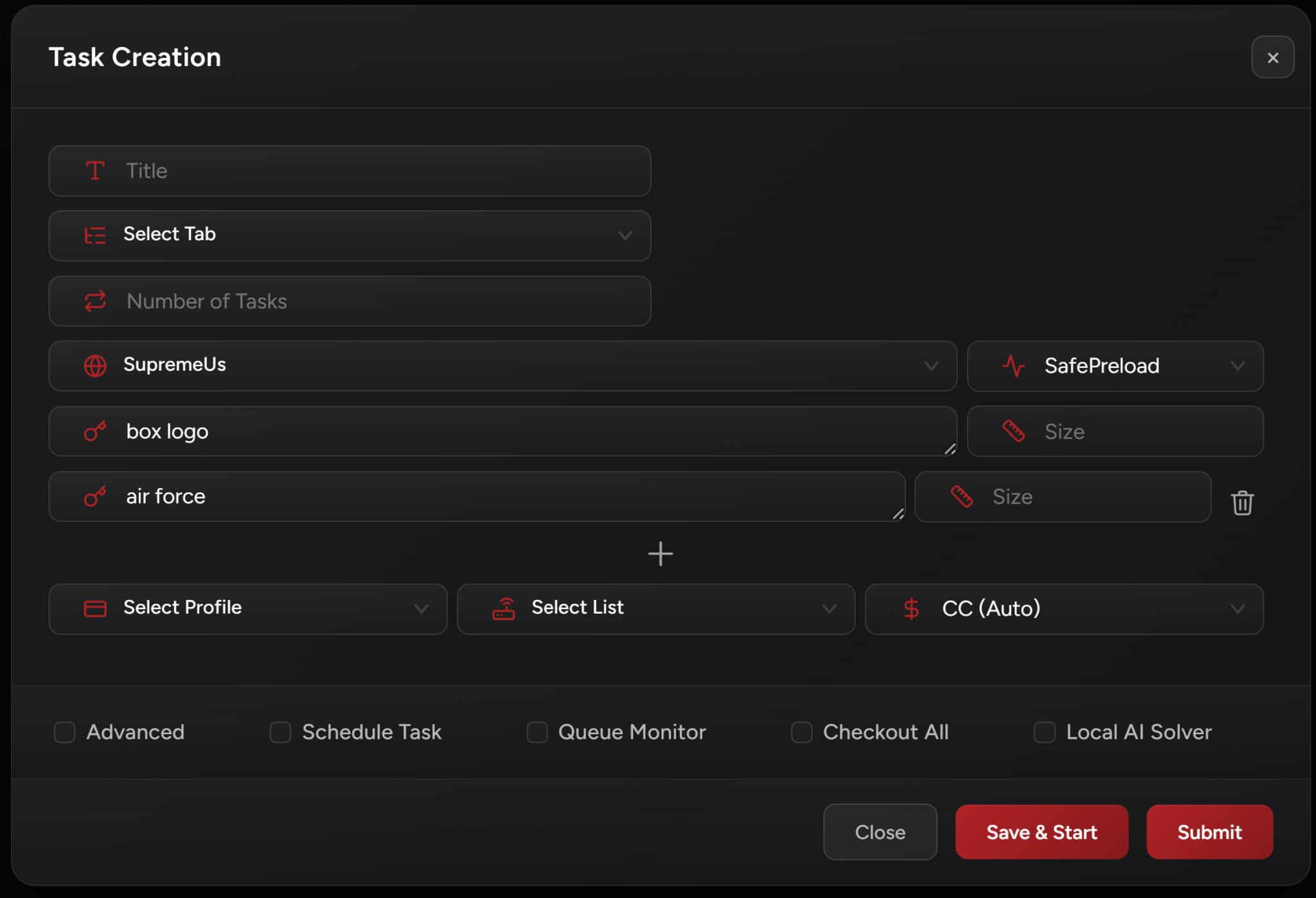The image size is (1316, 898).
Task: Expand the SupremeUs store dropdown
Action: (x=930, y=365)
